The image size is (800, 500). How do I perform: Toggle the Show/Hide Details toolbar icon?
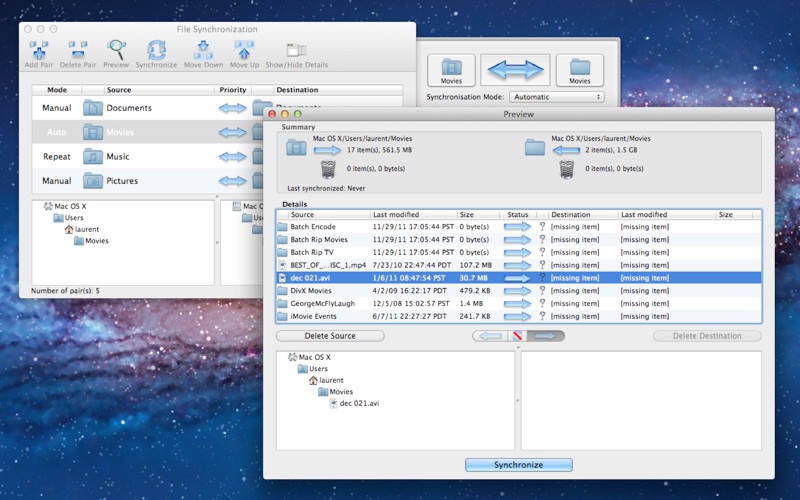tap(296, 50)
